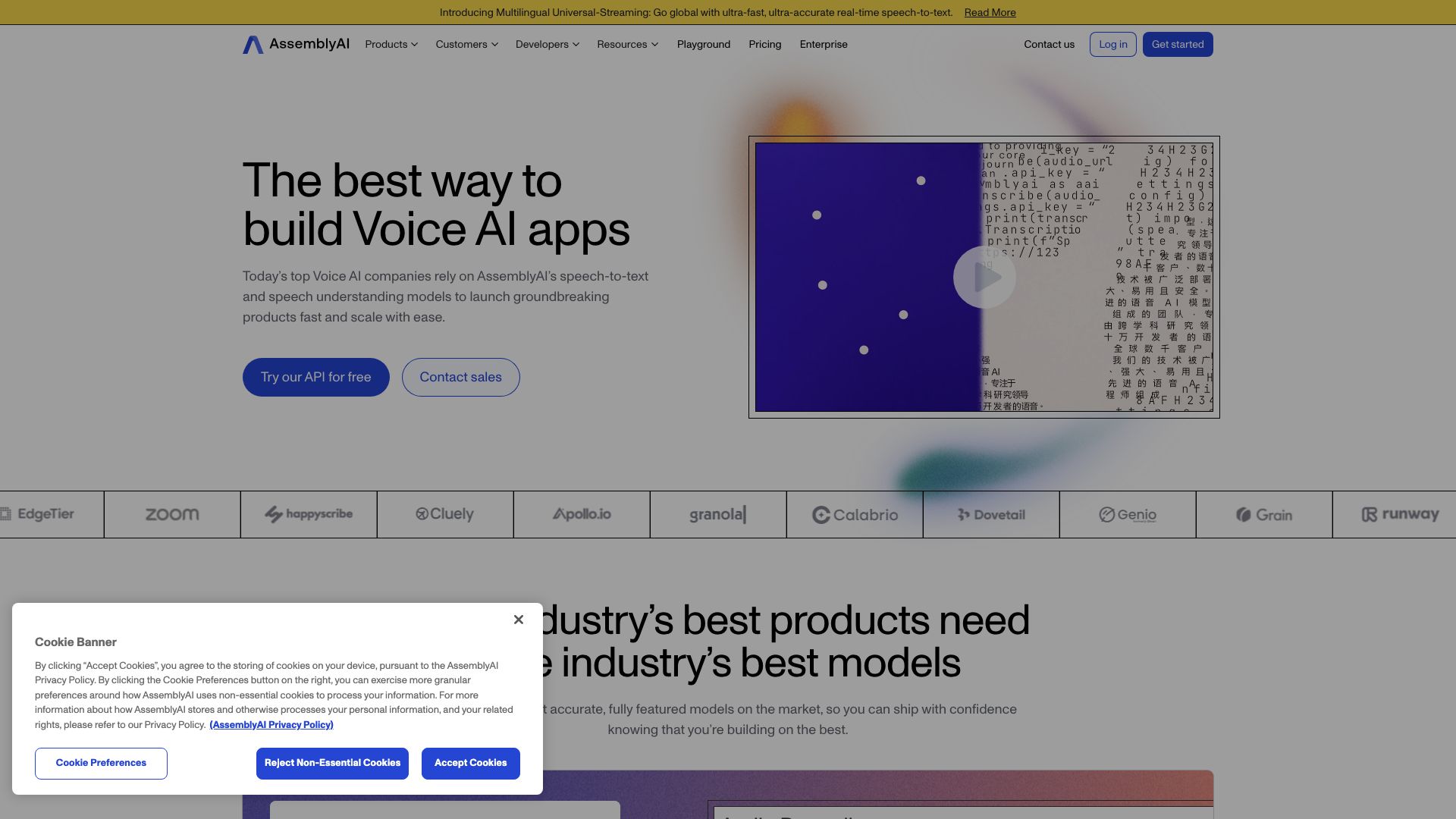1456x819 pixels.
Task: Click the happyscribe logo
Action: 309,514
